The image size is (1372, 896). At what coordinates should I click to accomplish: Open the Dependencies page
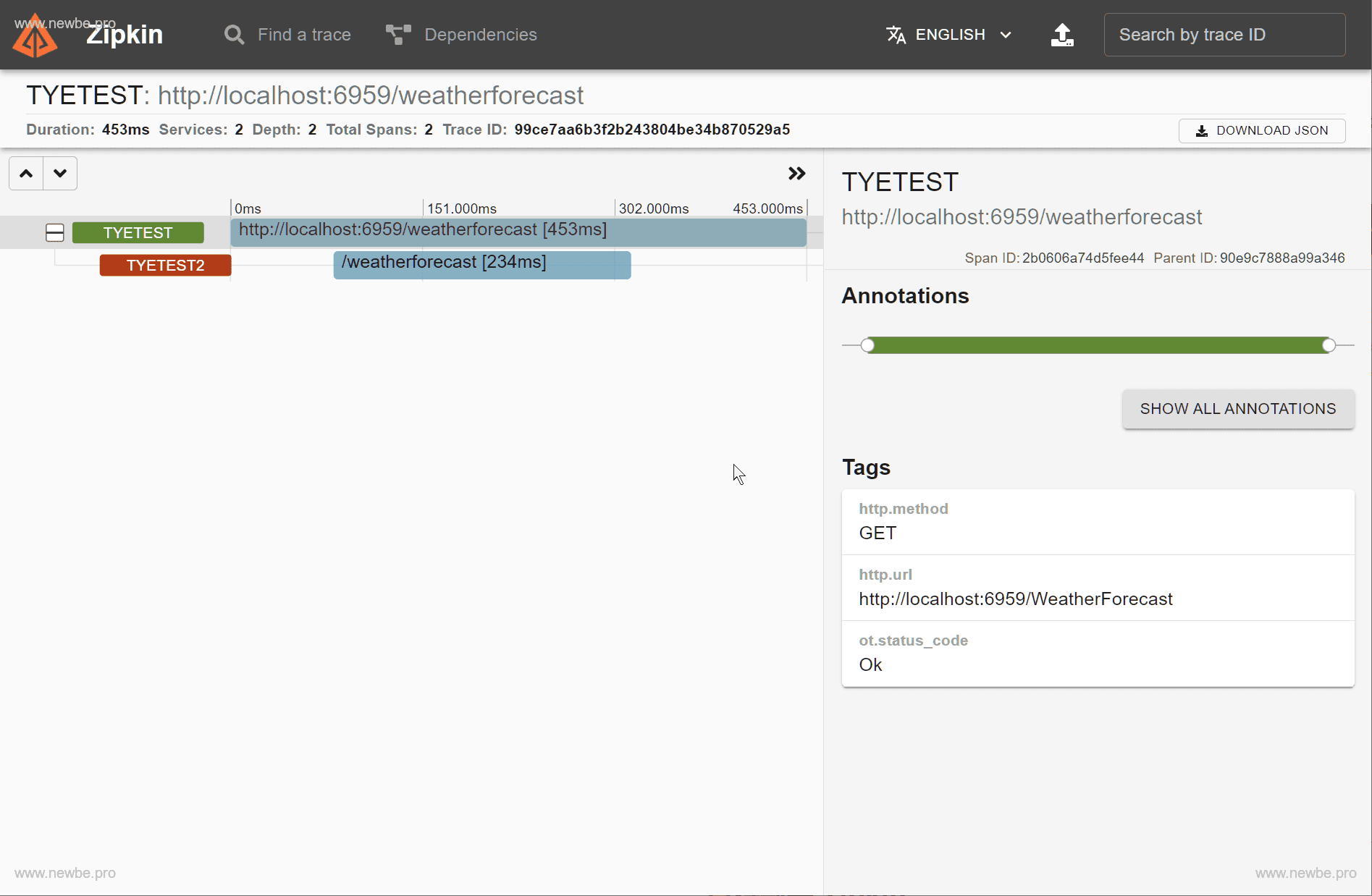480,35
